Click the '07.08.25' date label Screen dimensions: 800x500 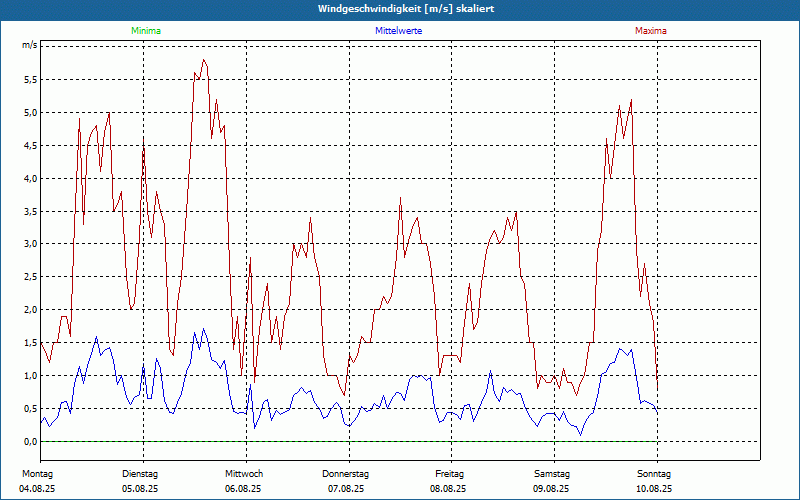[x=346, y=489]
